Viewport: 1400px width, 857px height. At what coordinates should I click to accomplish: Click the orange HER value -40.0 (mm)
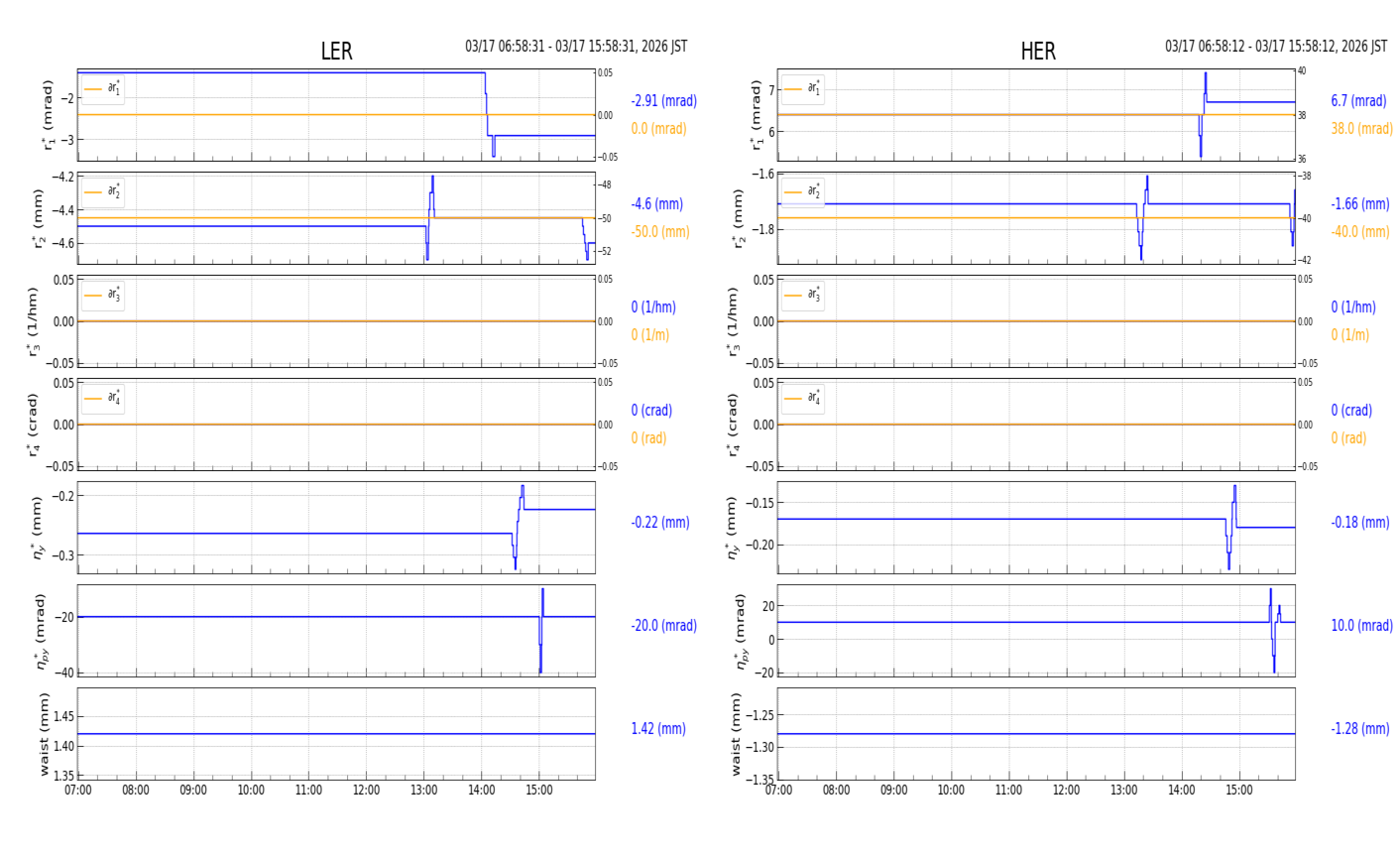pyautogui.click(x=1360, y=232)
